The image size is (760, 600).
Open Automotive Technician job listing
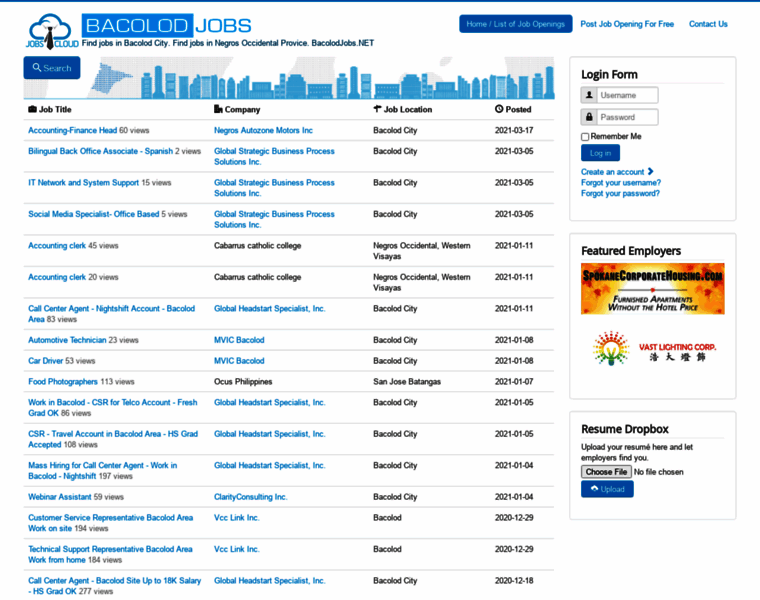tap(67, 340)
